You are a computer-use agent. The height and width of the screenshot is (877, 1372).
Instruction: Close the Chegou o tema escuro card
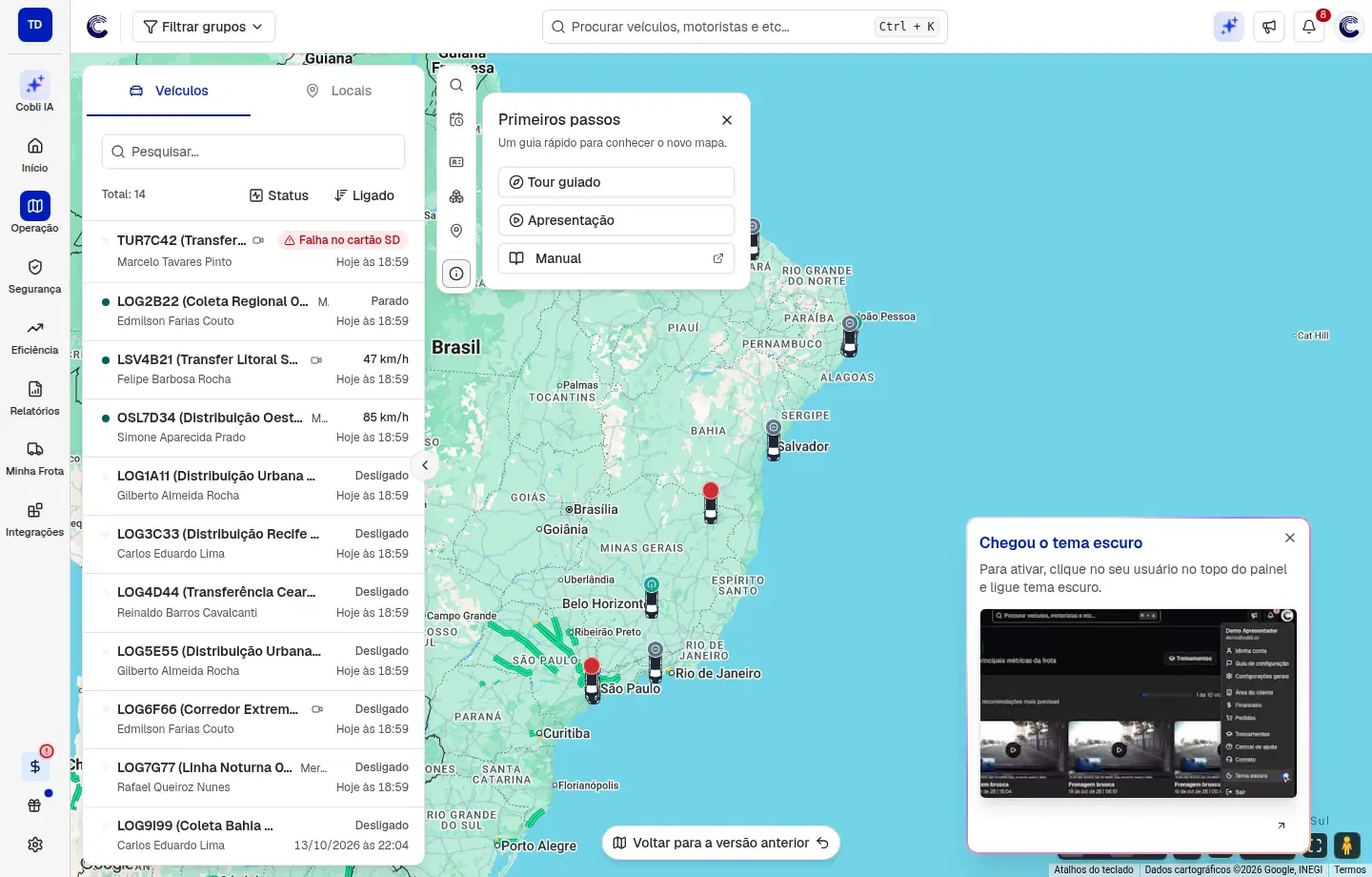1290,538
